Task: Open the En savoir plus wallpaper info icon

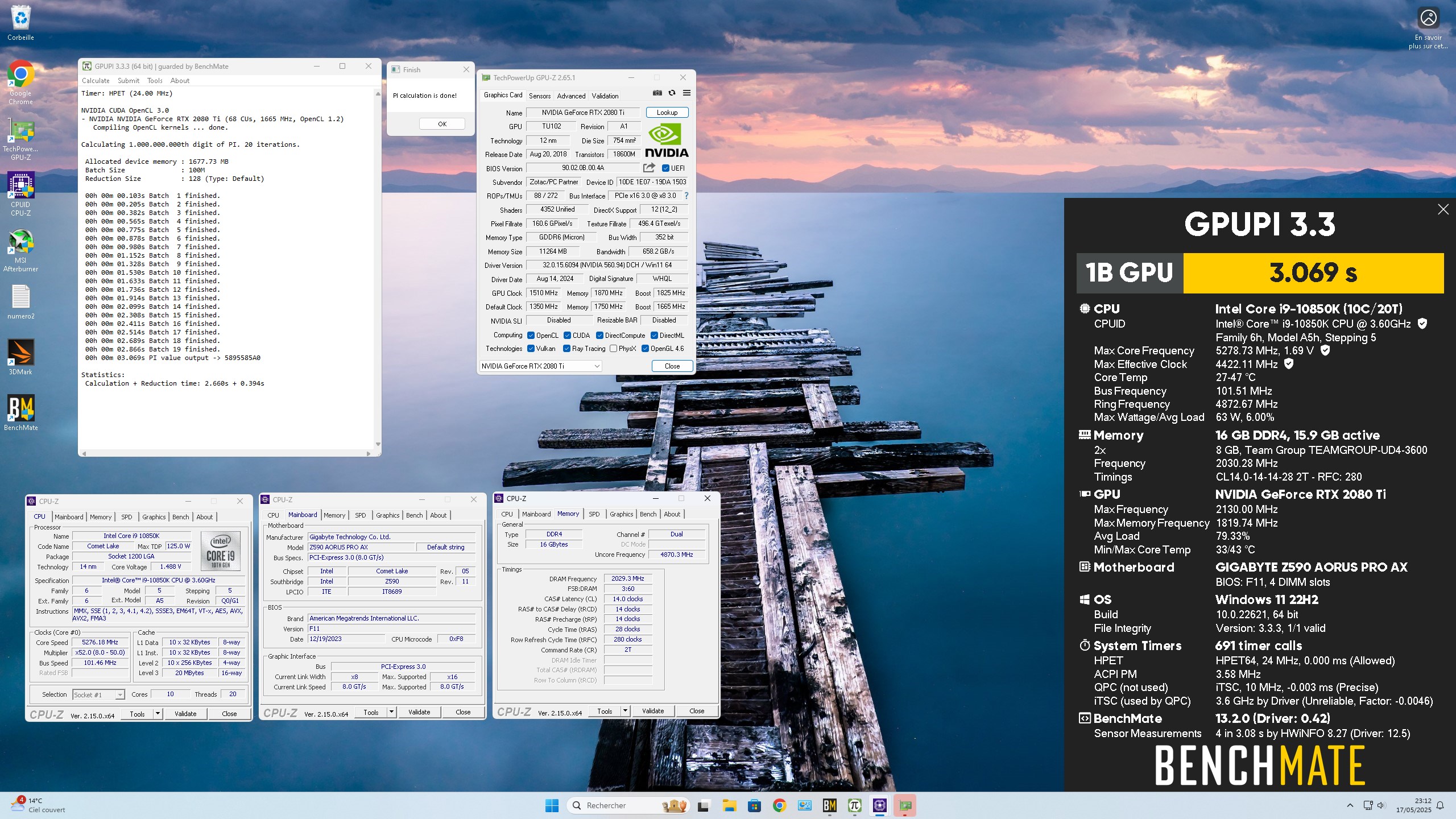Action: 1428,27
